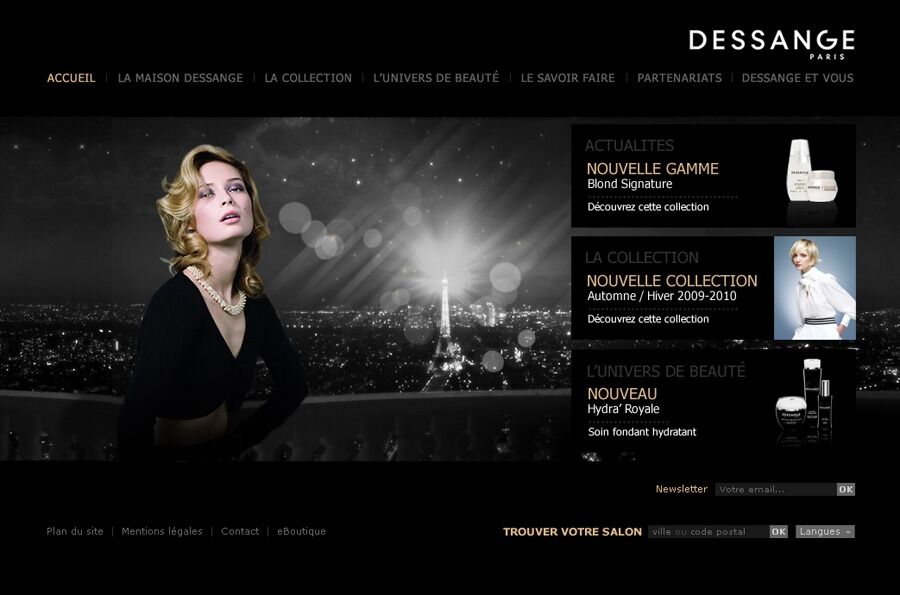The width and height of the screenshot is (900, 595).
Task: Expand the Langues dropdown
Action: (x=825, y=532)
